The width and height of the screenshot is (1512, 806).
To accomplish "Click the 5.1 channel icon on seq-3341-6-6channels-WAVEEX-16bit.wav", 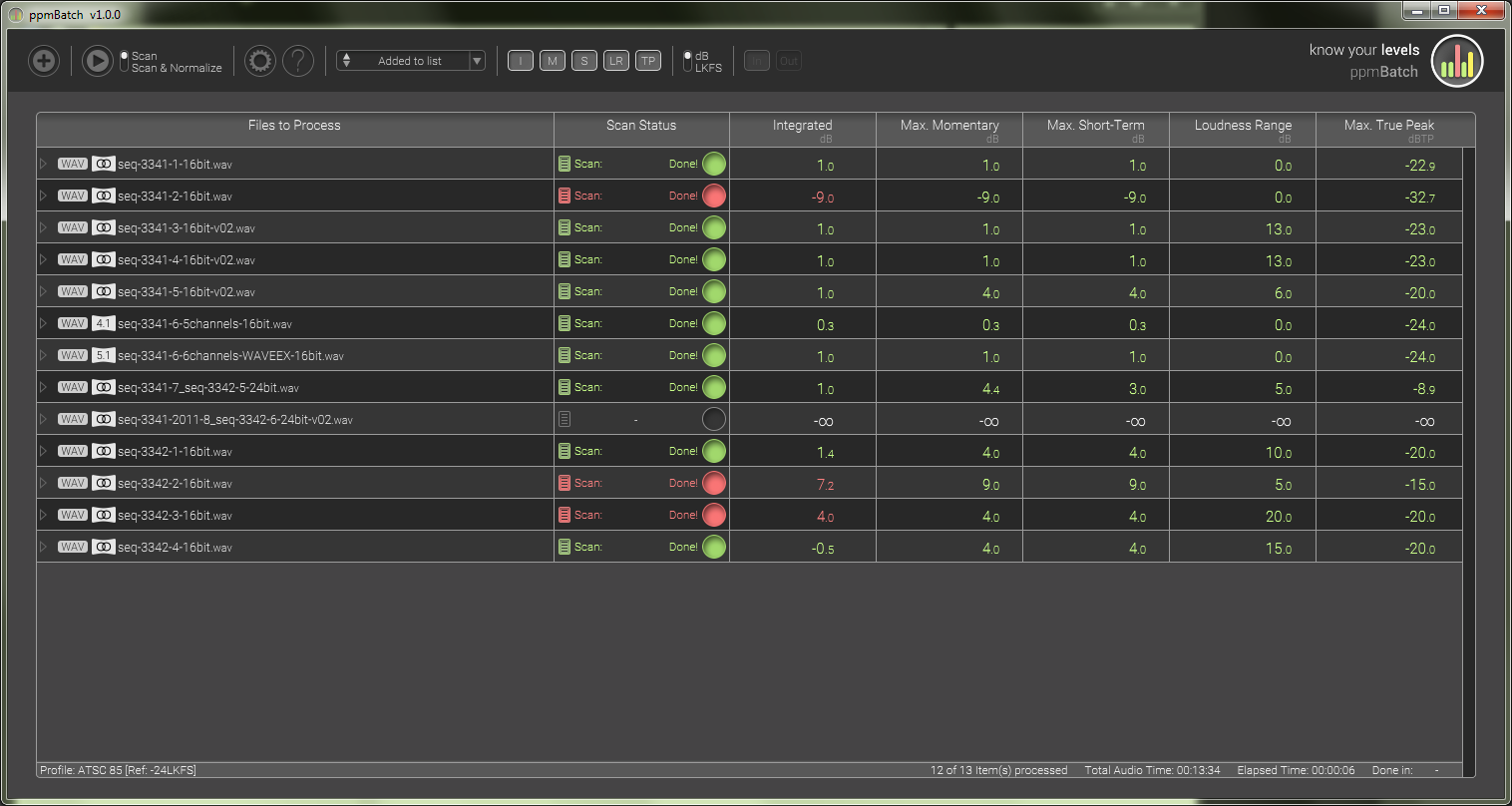I will tap(102, 355).
